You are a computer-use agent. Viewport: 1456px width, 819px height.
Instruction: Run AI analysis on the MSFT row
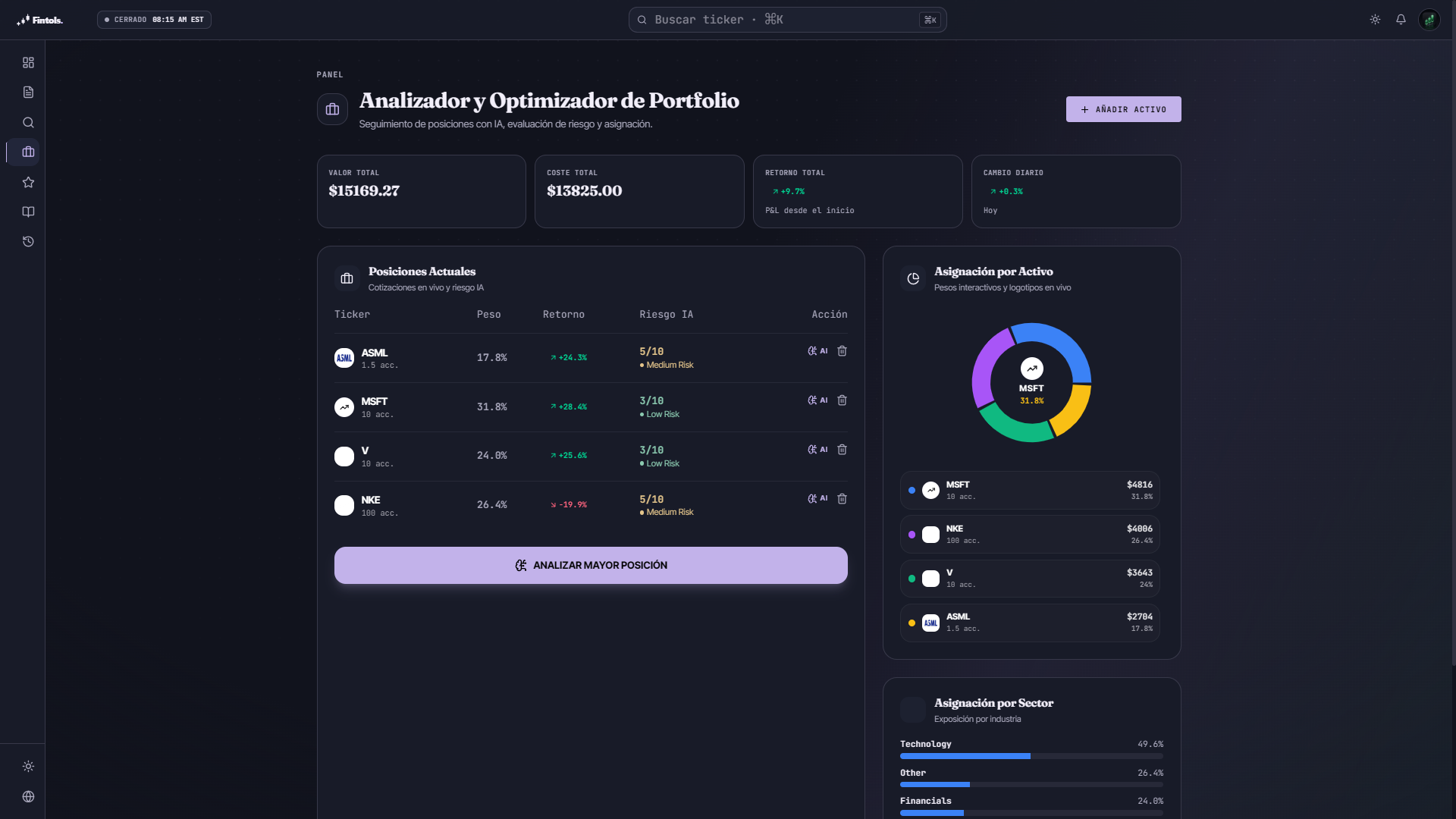pyautogui.click(x=817, y=400)
